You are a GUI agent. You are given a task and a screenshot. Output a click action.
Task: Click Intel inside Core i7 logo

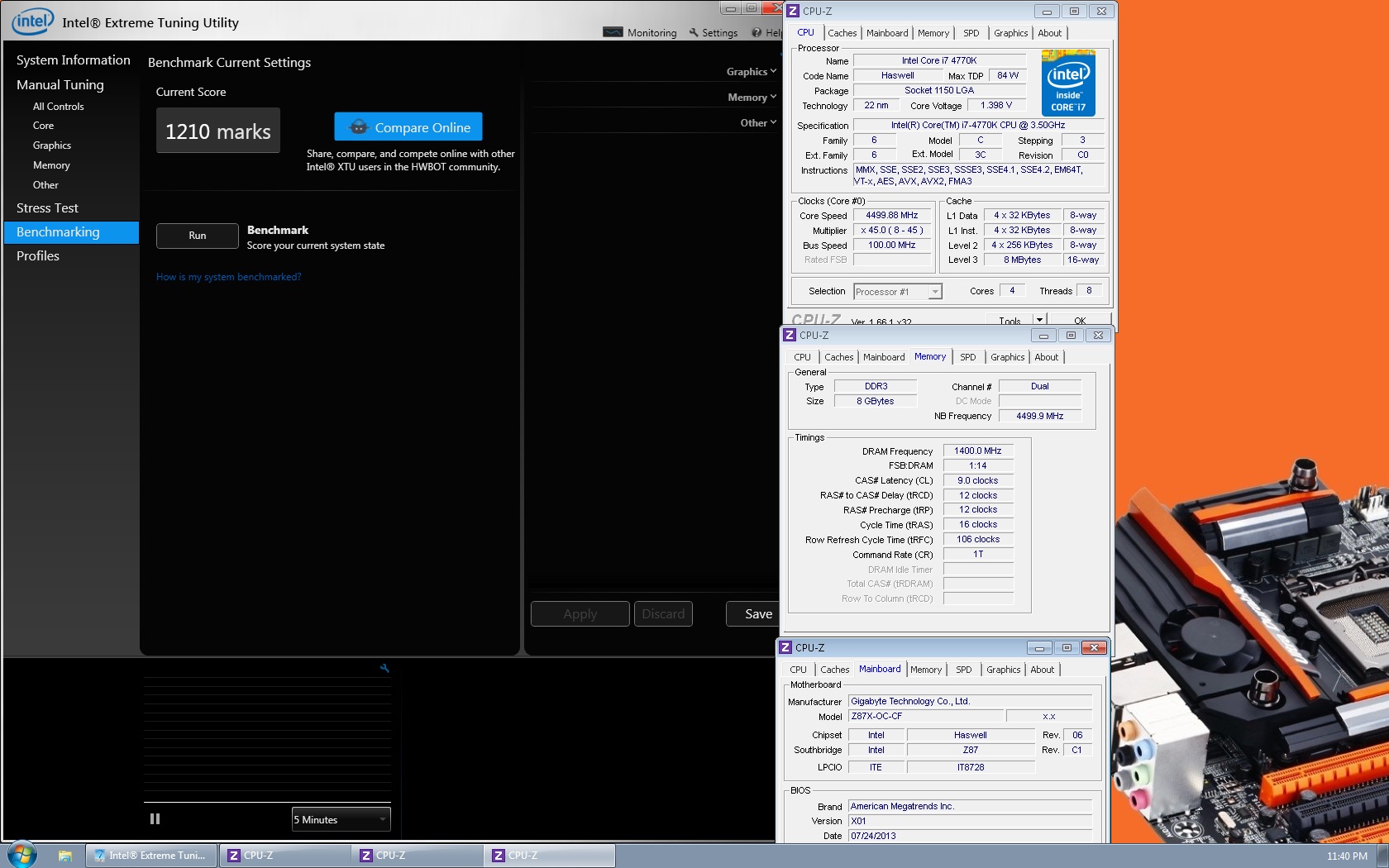point(1068,83)
